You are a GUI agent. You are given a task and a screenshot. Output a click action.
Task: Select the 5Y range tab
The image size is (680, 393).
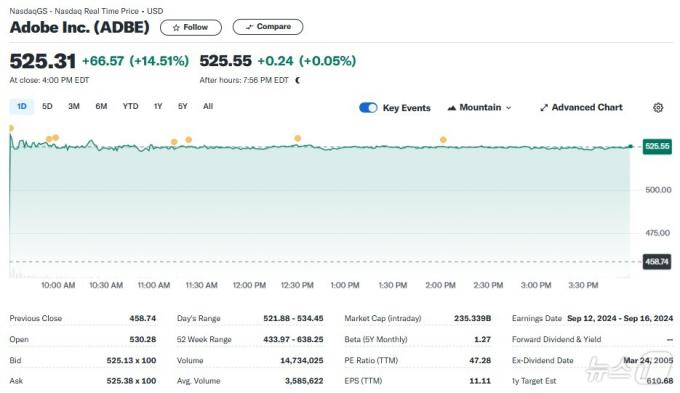click(183, 106)
